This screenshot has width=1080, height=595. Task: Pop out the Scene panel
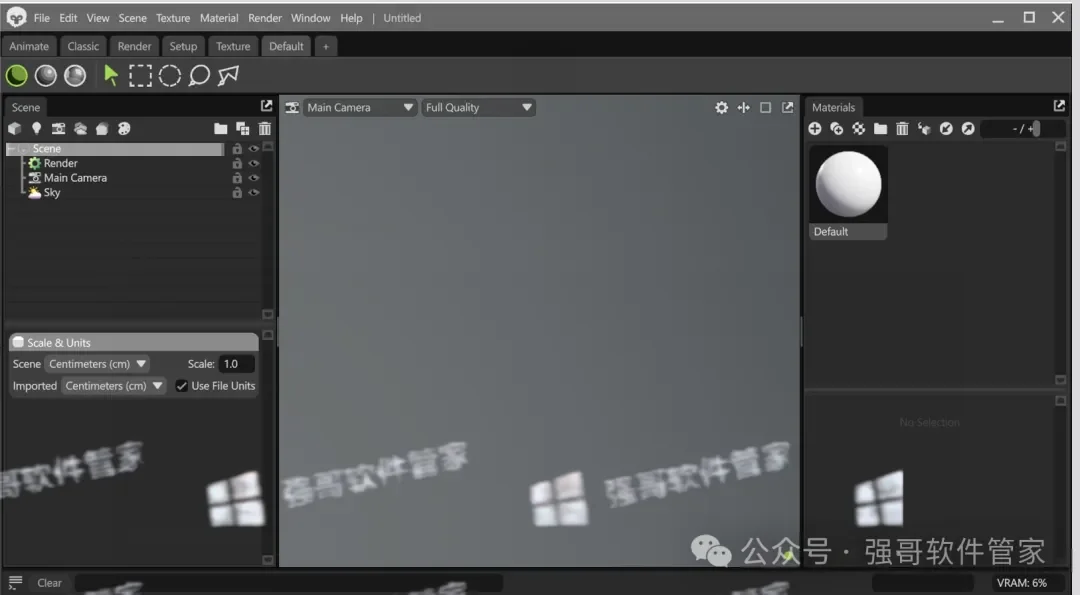point(267,105)
